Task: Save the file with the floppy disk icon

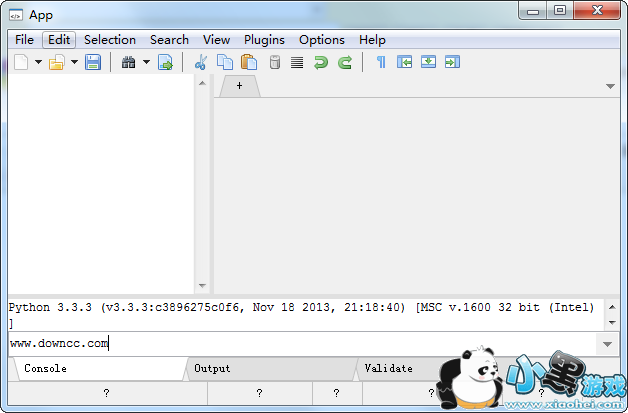Action: 93,62
